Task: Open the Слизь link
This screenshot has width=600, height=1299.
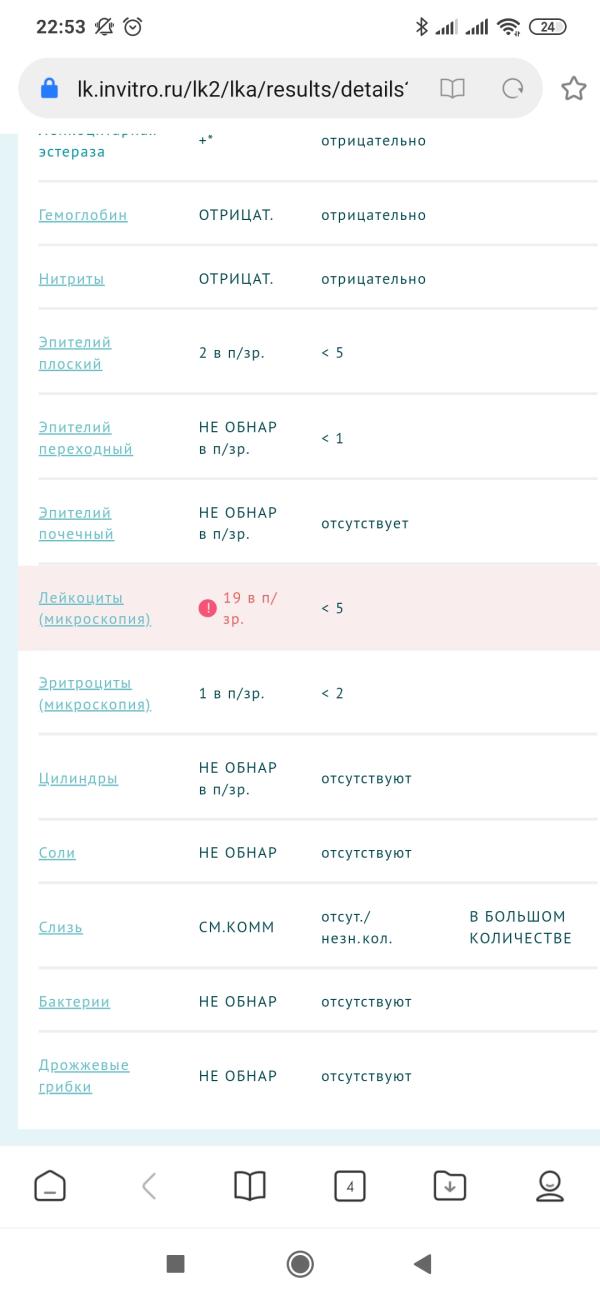Action: click(60, 927)
